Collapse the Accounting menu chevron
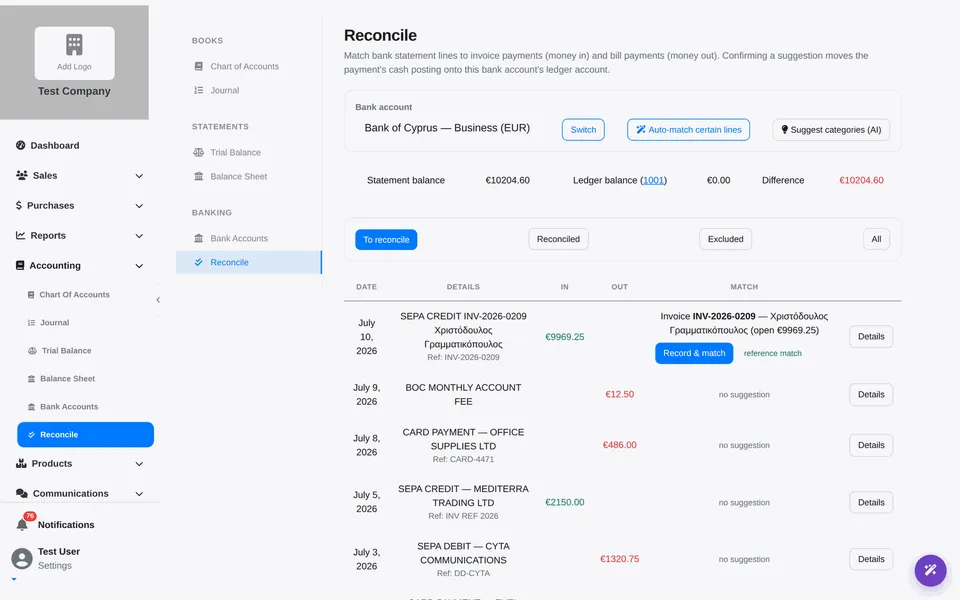 (x=139, y=266)
